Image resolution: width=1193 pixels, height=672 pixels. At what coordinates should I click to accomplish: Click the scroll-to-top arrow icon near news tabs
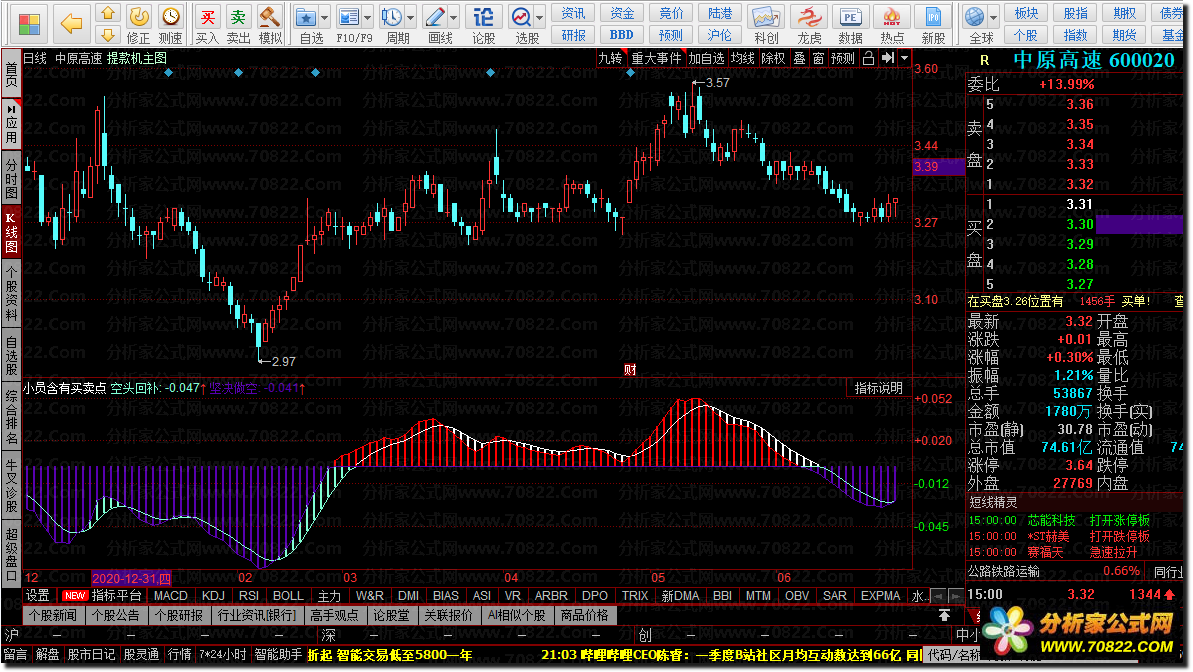click(944, 615)
